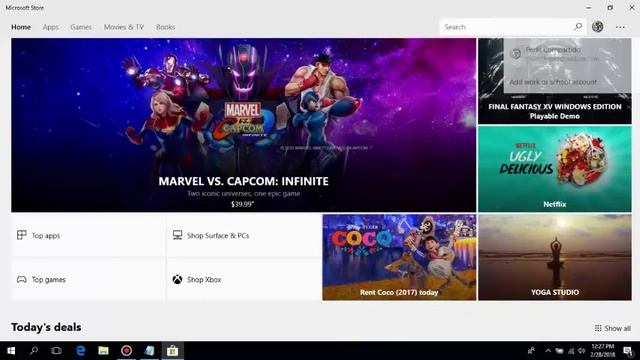Click the Shop Surface & PCs link

244,236
